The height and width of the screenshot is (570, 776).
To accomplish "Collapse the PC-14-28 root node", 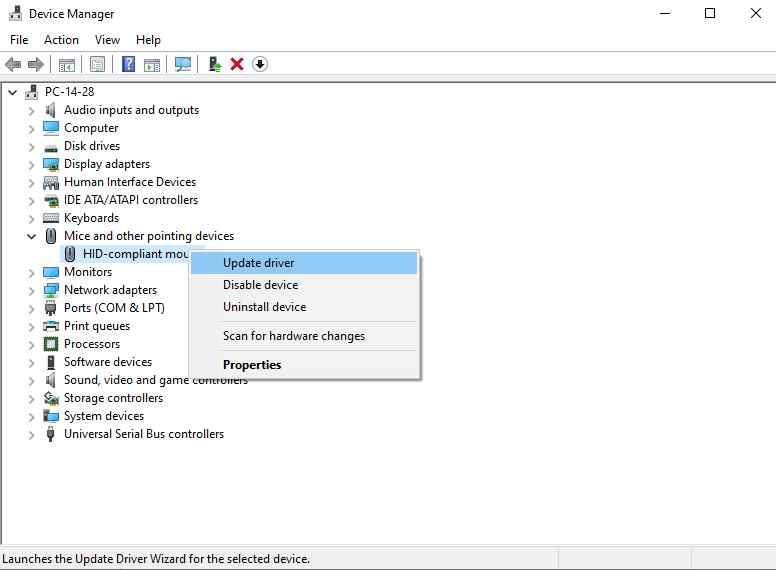I will (x=13, y=92).
